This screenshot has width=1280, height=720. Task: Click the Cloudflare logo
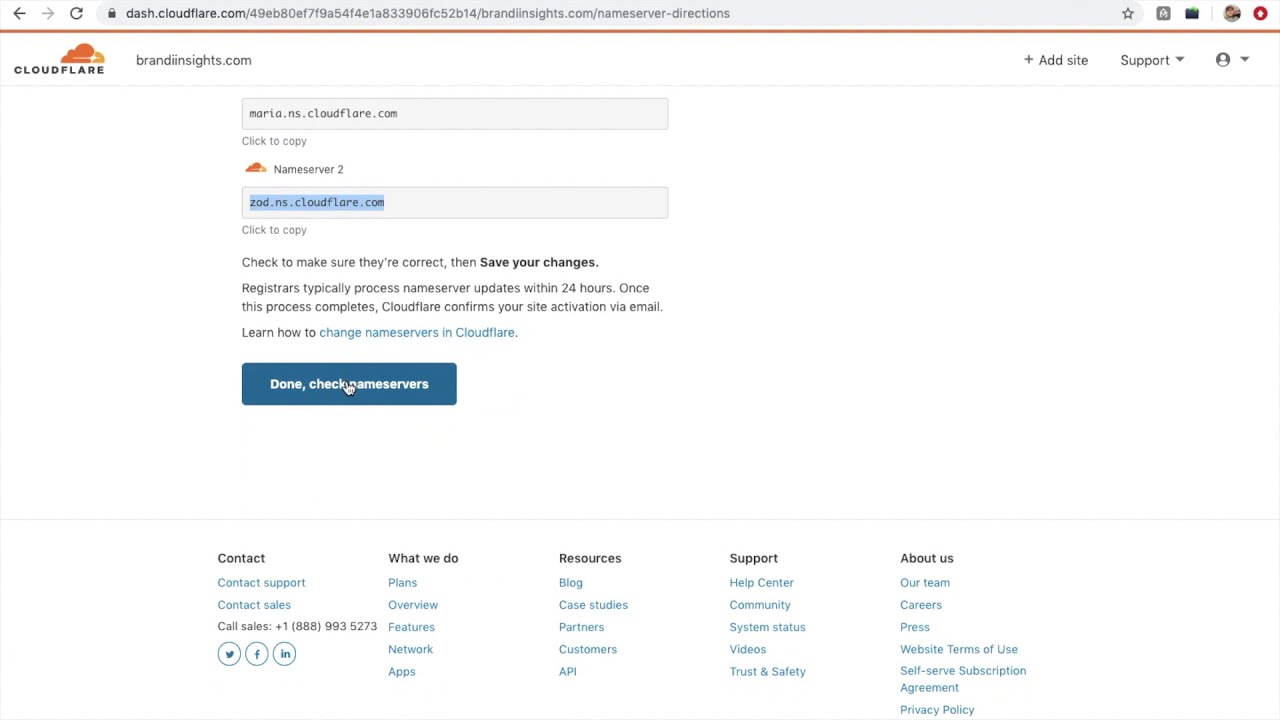59,59
